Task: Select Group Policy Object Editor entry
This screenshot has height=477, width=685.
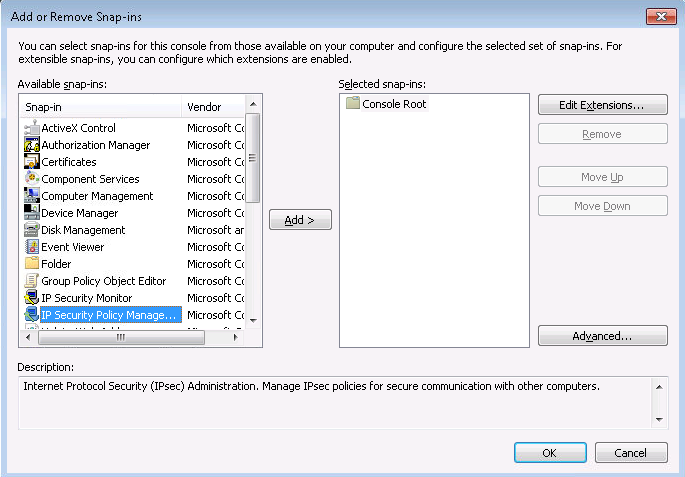Action: tap(103, 281)
